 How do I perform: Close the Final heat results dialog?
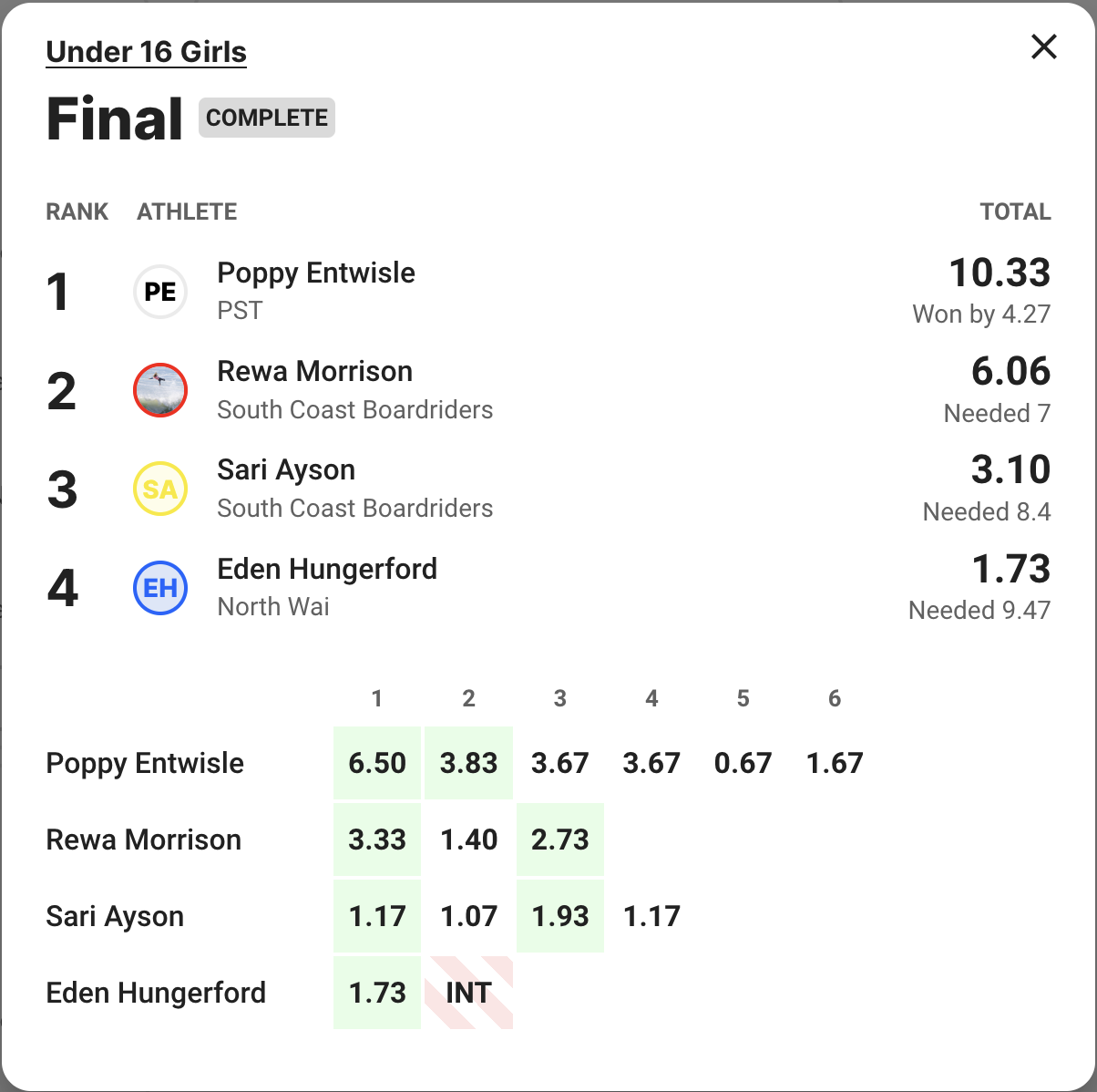1043,46
